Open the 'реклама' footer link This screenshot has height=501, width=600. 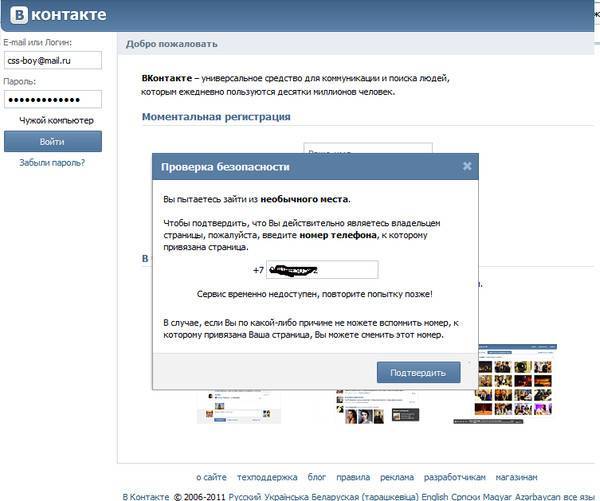pyautogui.click(x=397, y=477)
